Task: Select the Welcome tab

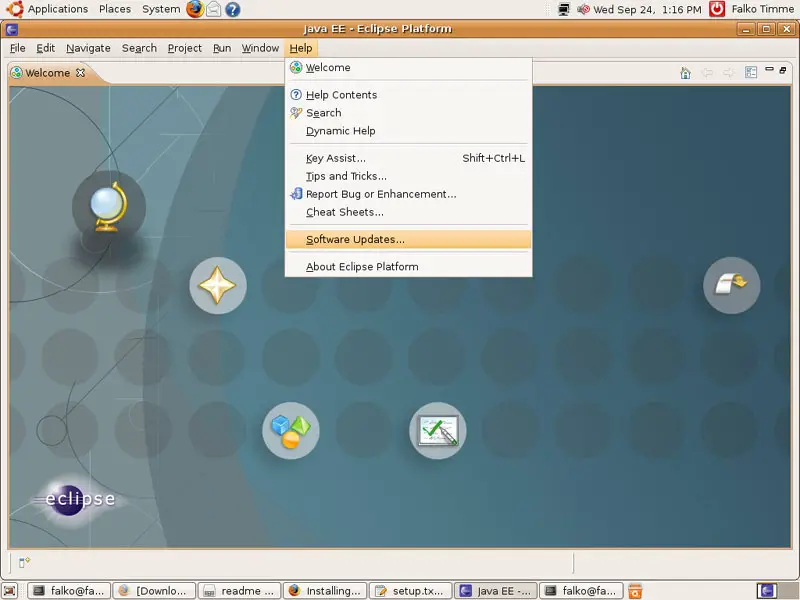Action: [x=47, y=73]
